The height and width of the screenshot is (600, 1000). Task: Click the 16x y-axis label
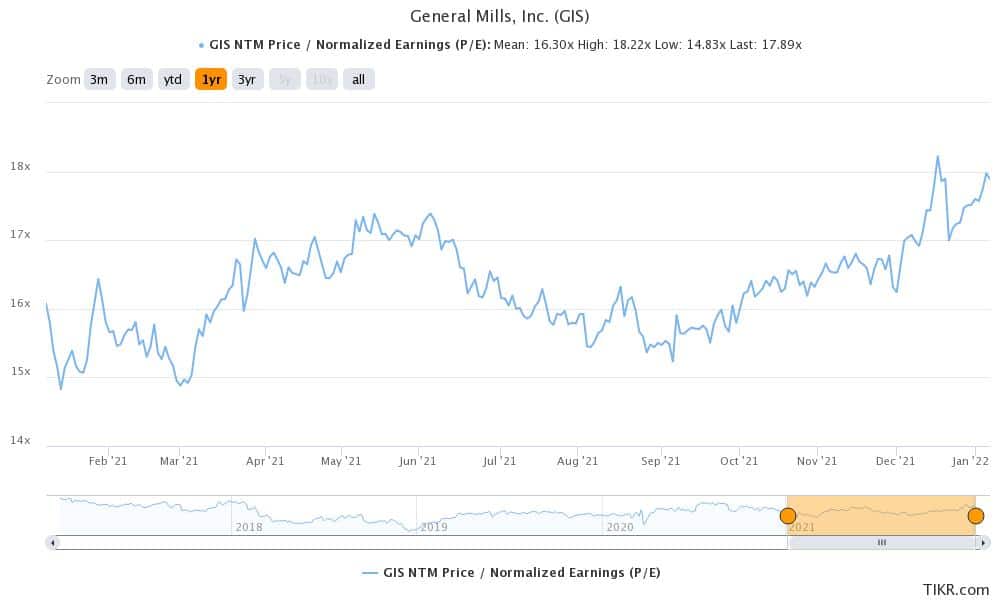click(20, 304)
